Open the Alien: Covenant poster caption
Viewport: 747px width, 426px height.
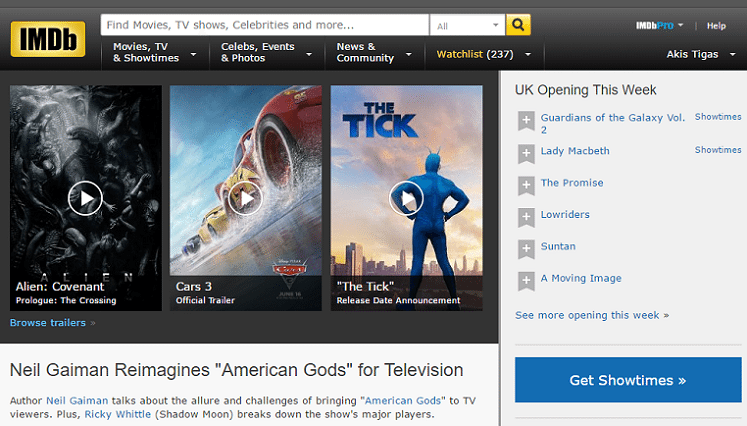click(66, 293)
